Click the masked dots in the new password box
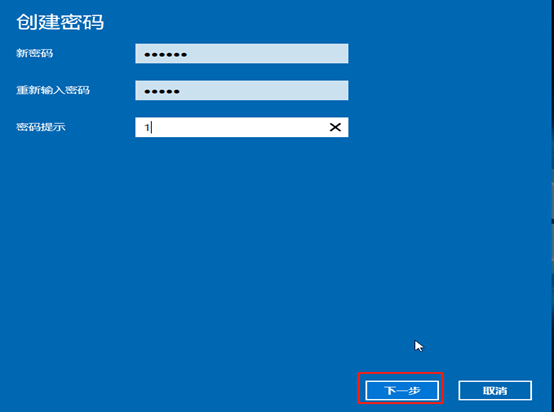554x412 pixels. click(x=165, y=54)
